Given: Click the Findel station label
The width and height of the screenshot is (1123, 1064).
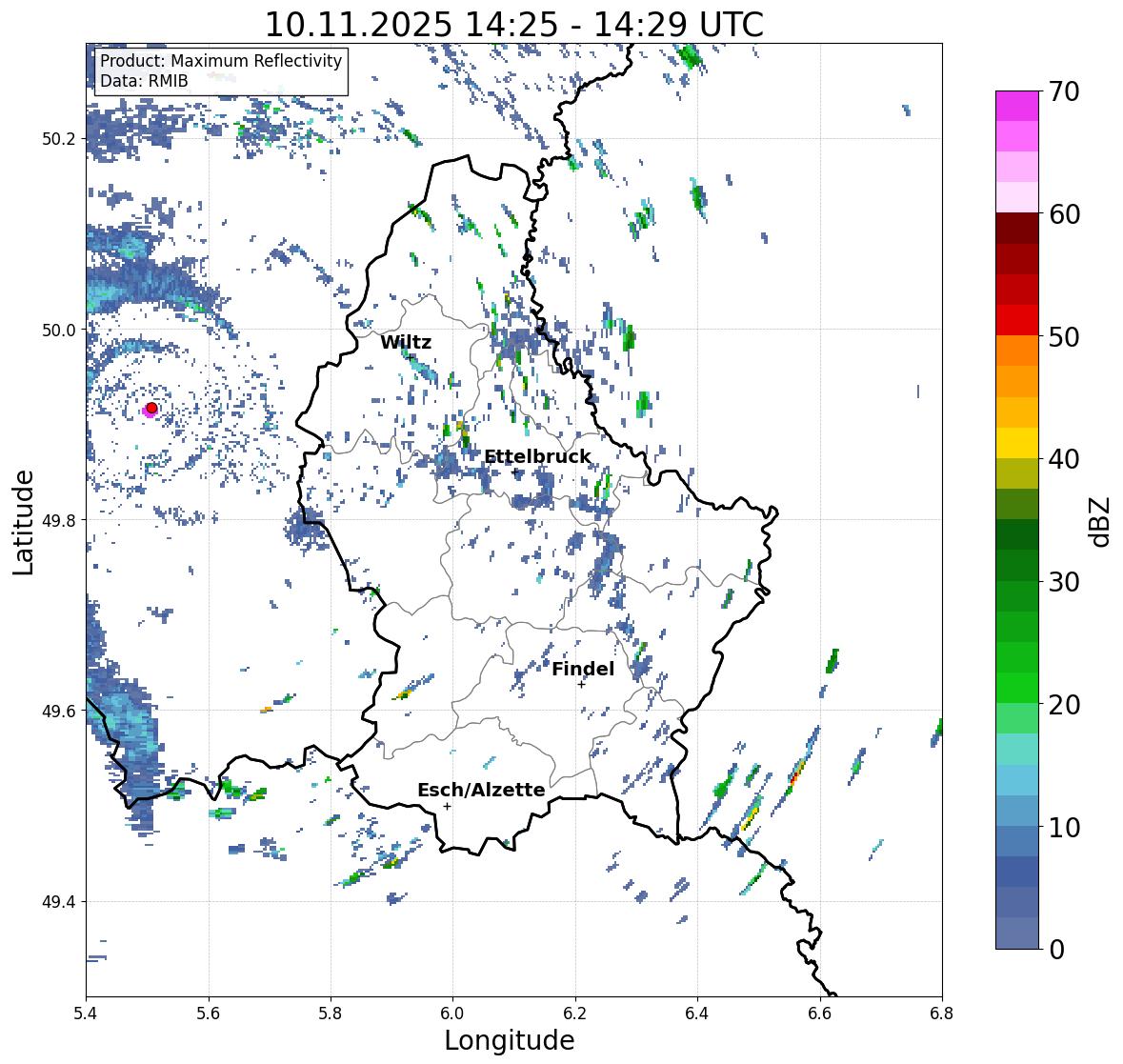Looking at the screenshot, I should point(583,669).
